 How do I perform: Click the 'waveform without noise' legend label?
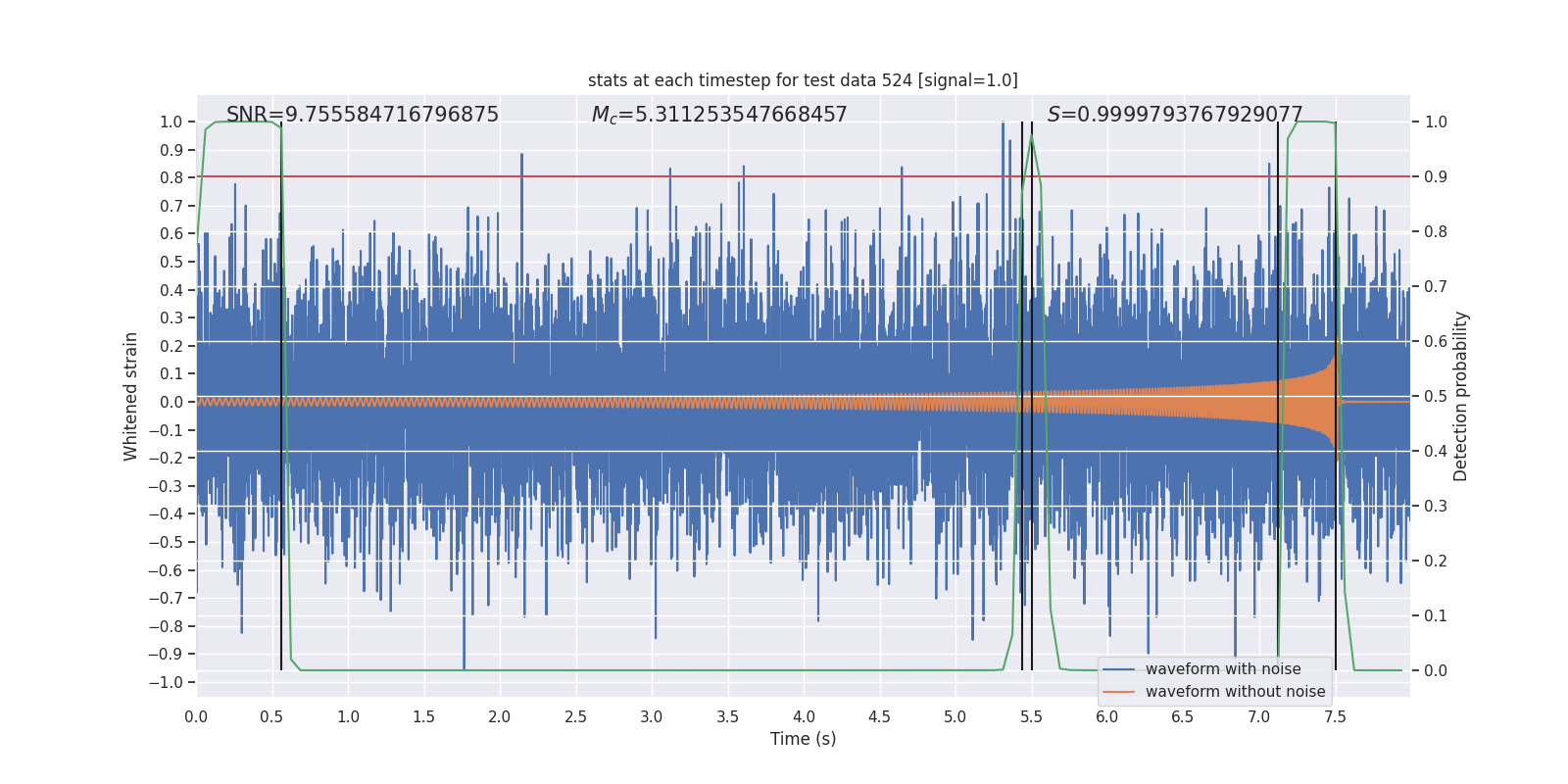pos(1235,692)
